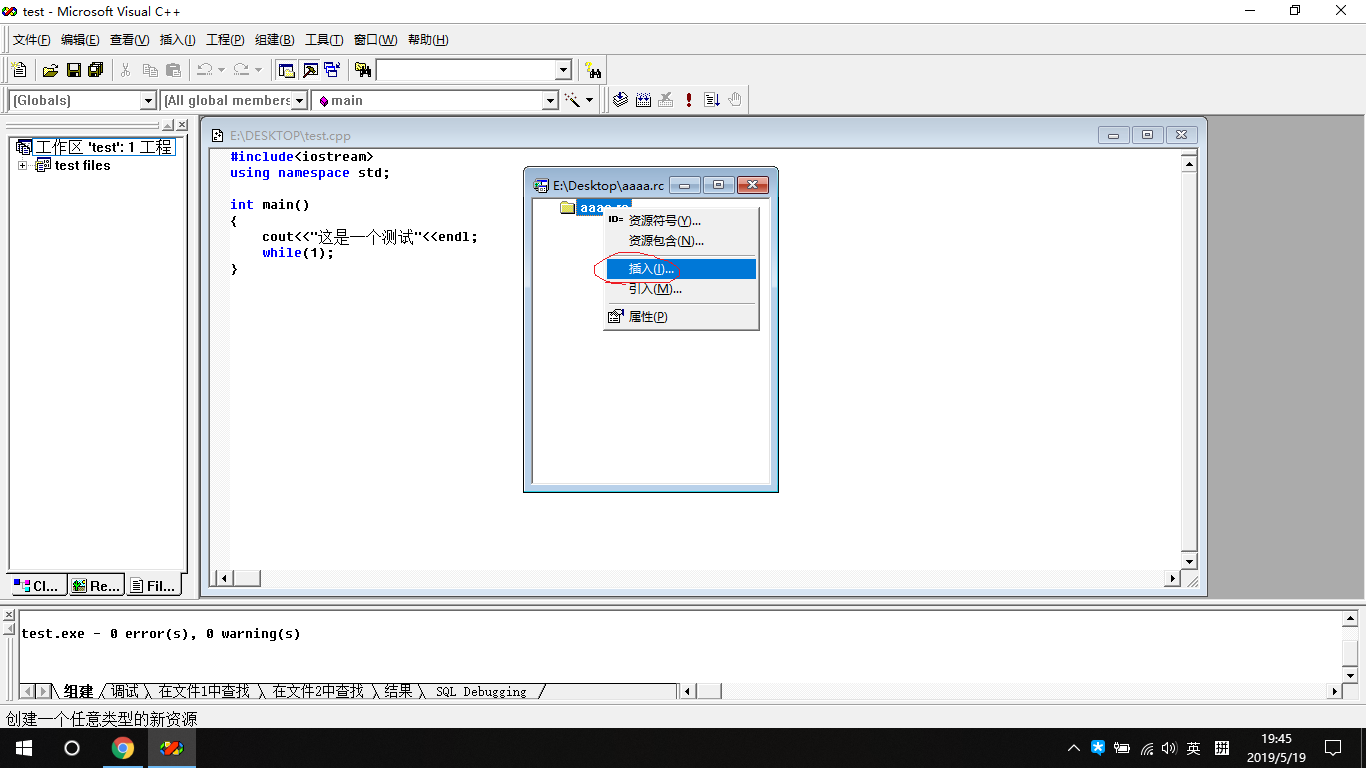Image resolution: width=1366 pixels, height=768 pixels.
Task: Switch to the FileView tab
Action: click(153, 585)
